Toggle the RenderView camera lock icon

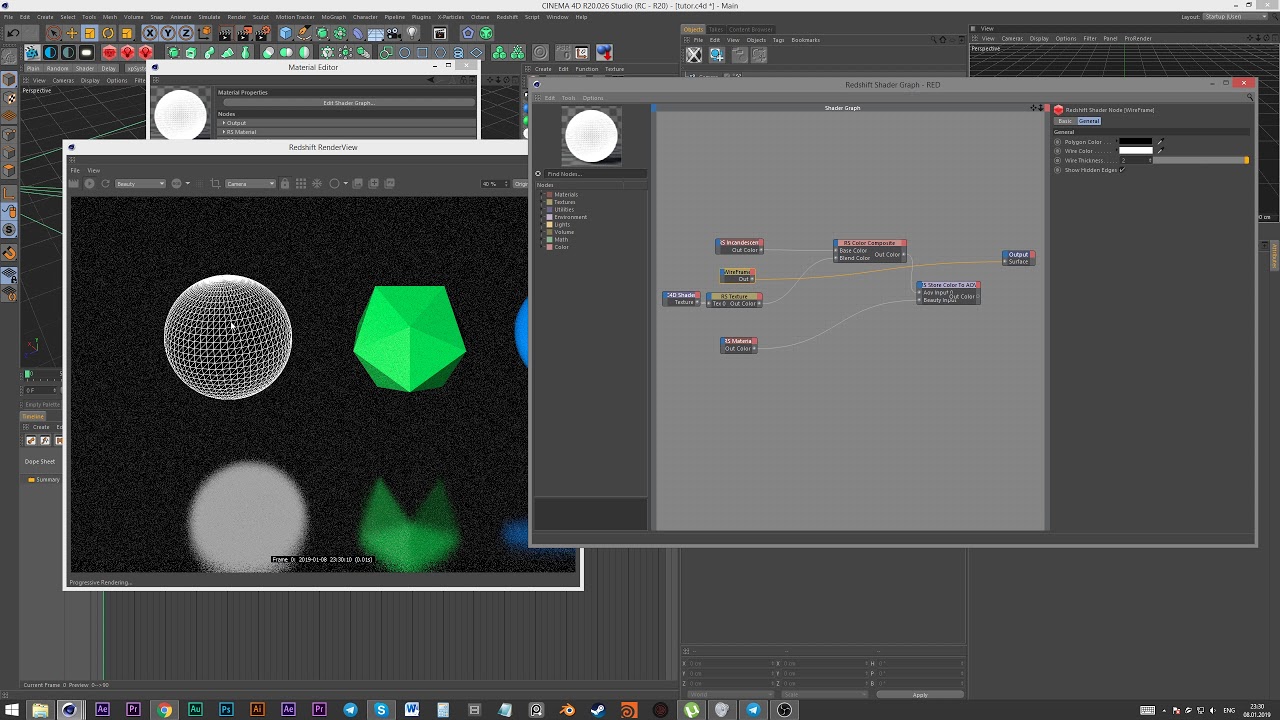285,184
